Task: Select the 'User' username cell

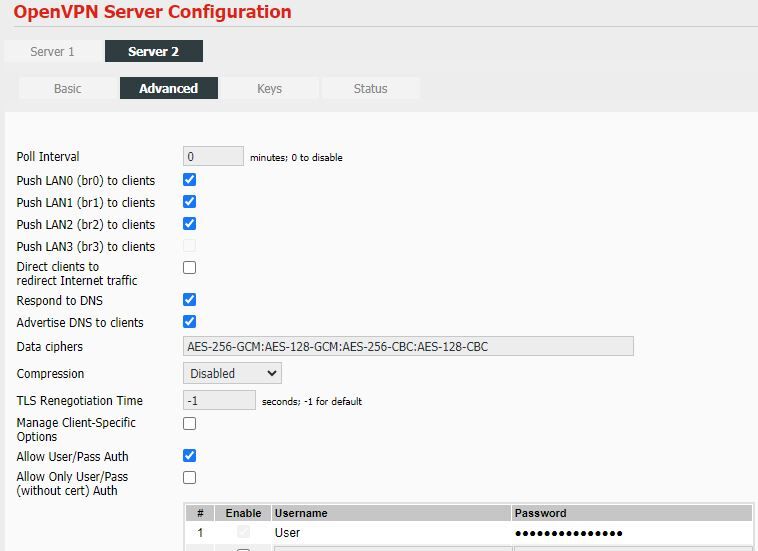Action: click(391, 533)
